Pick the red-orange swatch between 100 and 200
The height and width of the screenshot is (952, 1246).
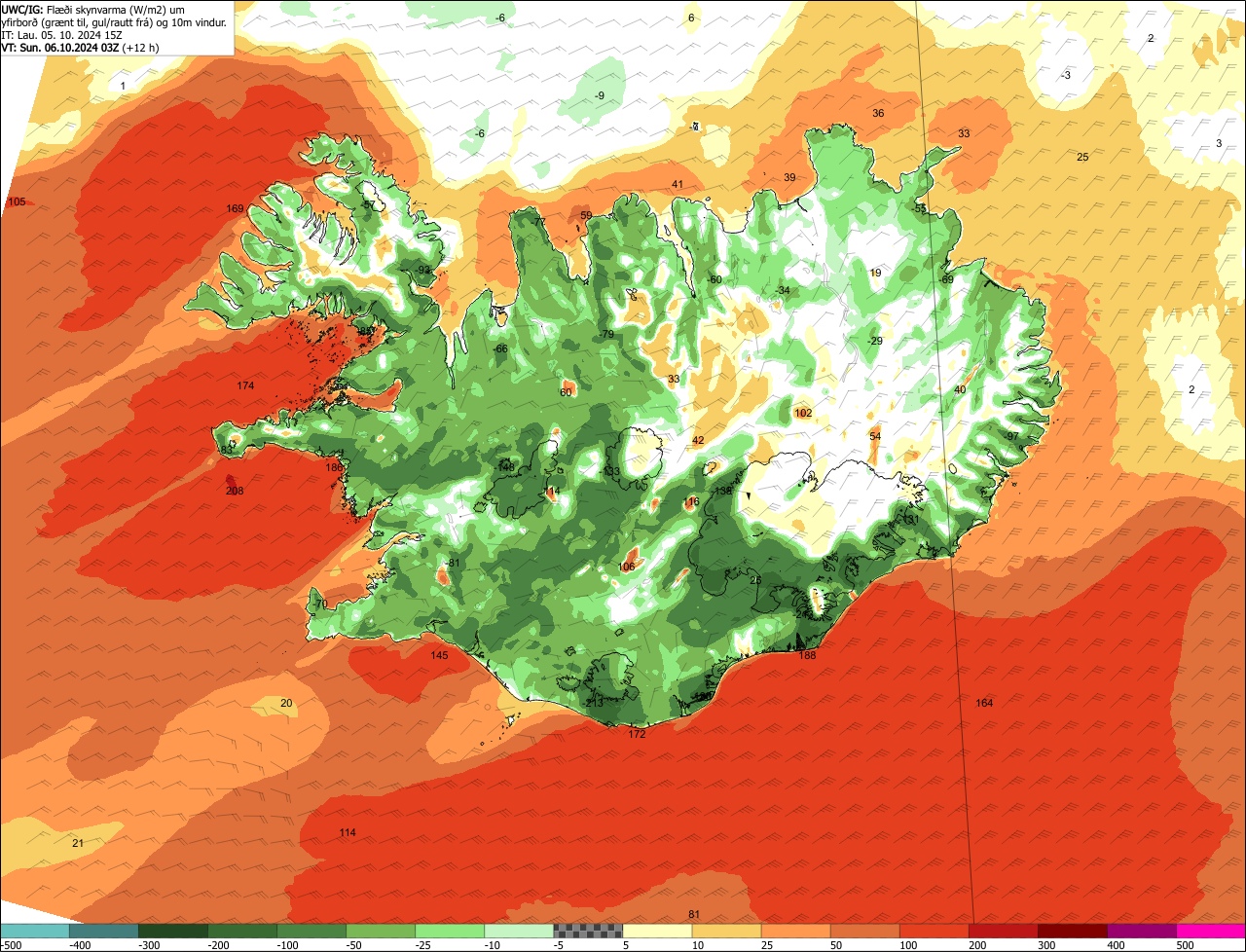pos(934,931)
